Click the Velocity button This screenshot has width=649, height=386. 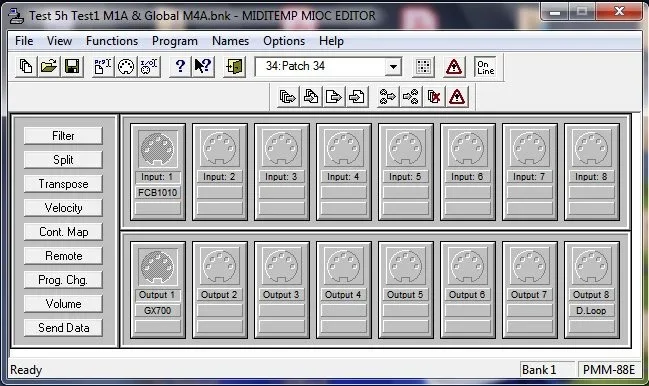[63, 208]
